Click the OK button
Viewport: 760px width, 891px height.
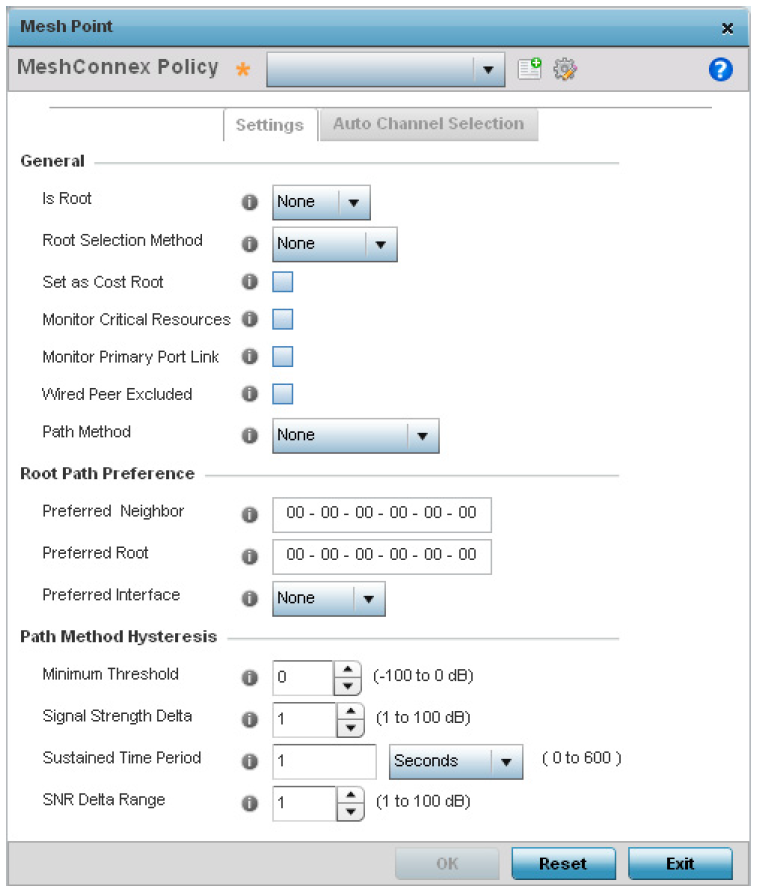(x=447, y=863)
